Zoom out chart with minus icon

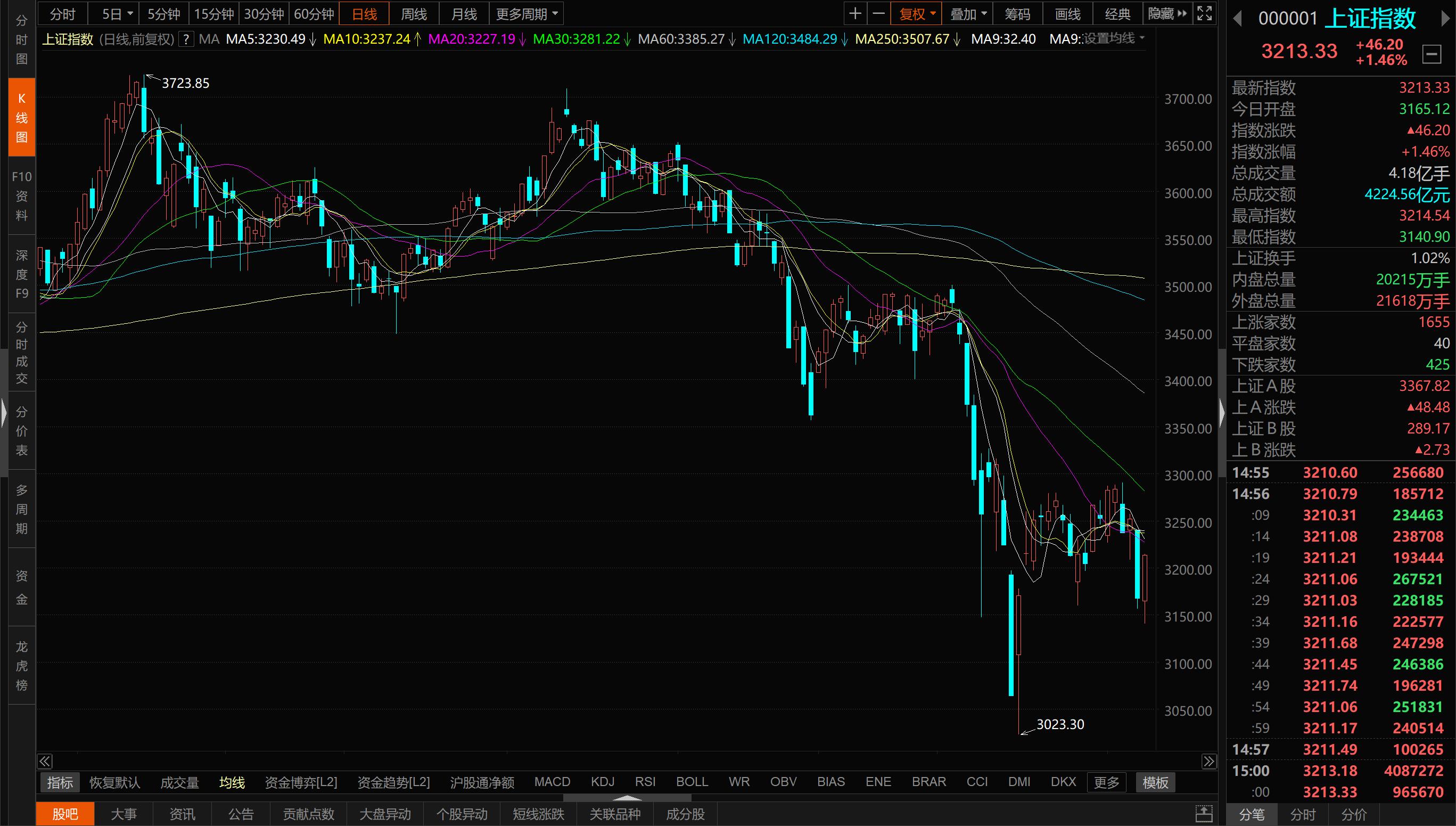pyautogui.click(x=878, y=14)
